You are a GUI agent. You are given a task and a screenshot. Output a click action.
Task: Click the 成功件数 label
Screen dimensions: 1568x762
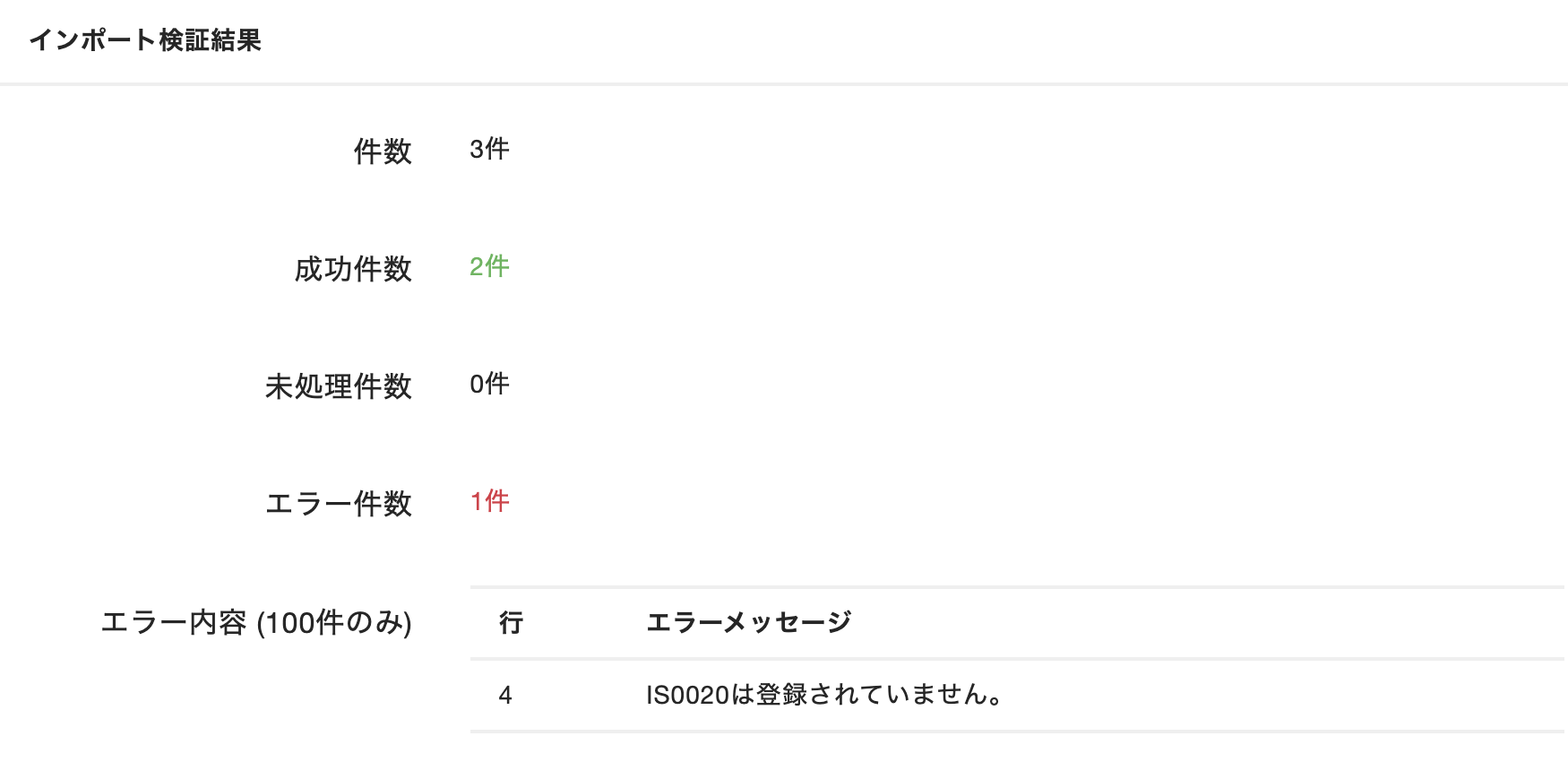coord(353,268)
